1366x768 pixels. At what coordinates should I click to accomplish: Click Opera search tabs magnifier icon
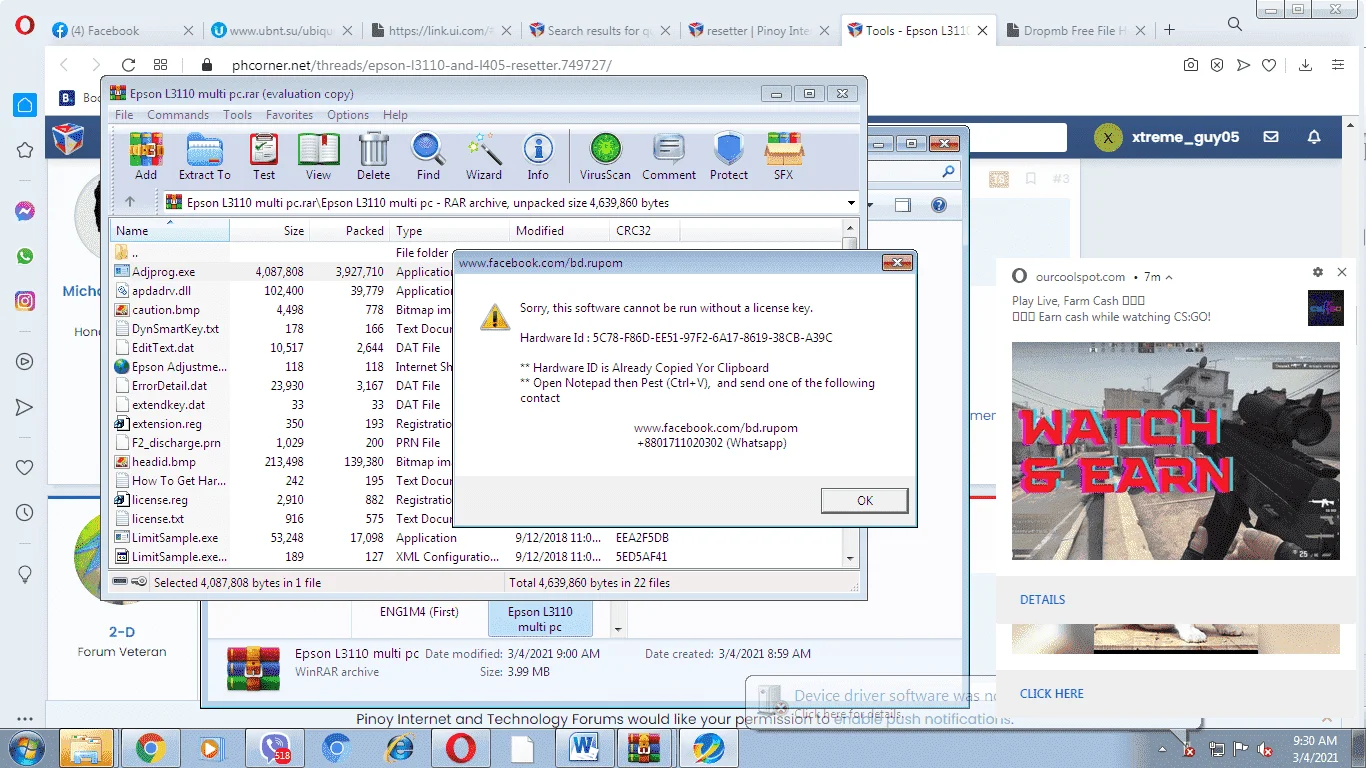(x=1235, y=24)
